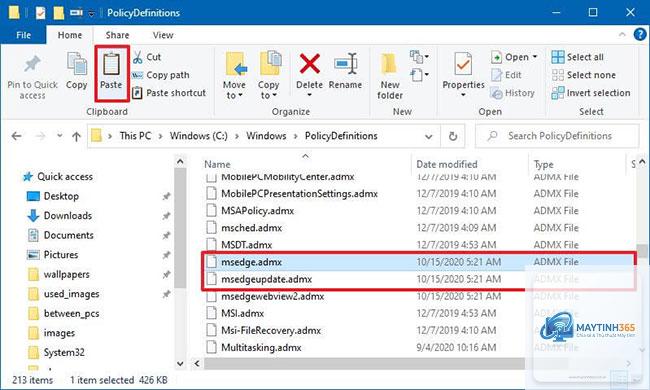This screenshot has height=390, width=650.
Task: Sort by Type column header
Action: point(543,164)
